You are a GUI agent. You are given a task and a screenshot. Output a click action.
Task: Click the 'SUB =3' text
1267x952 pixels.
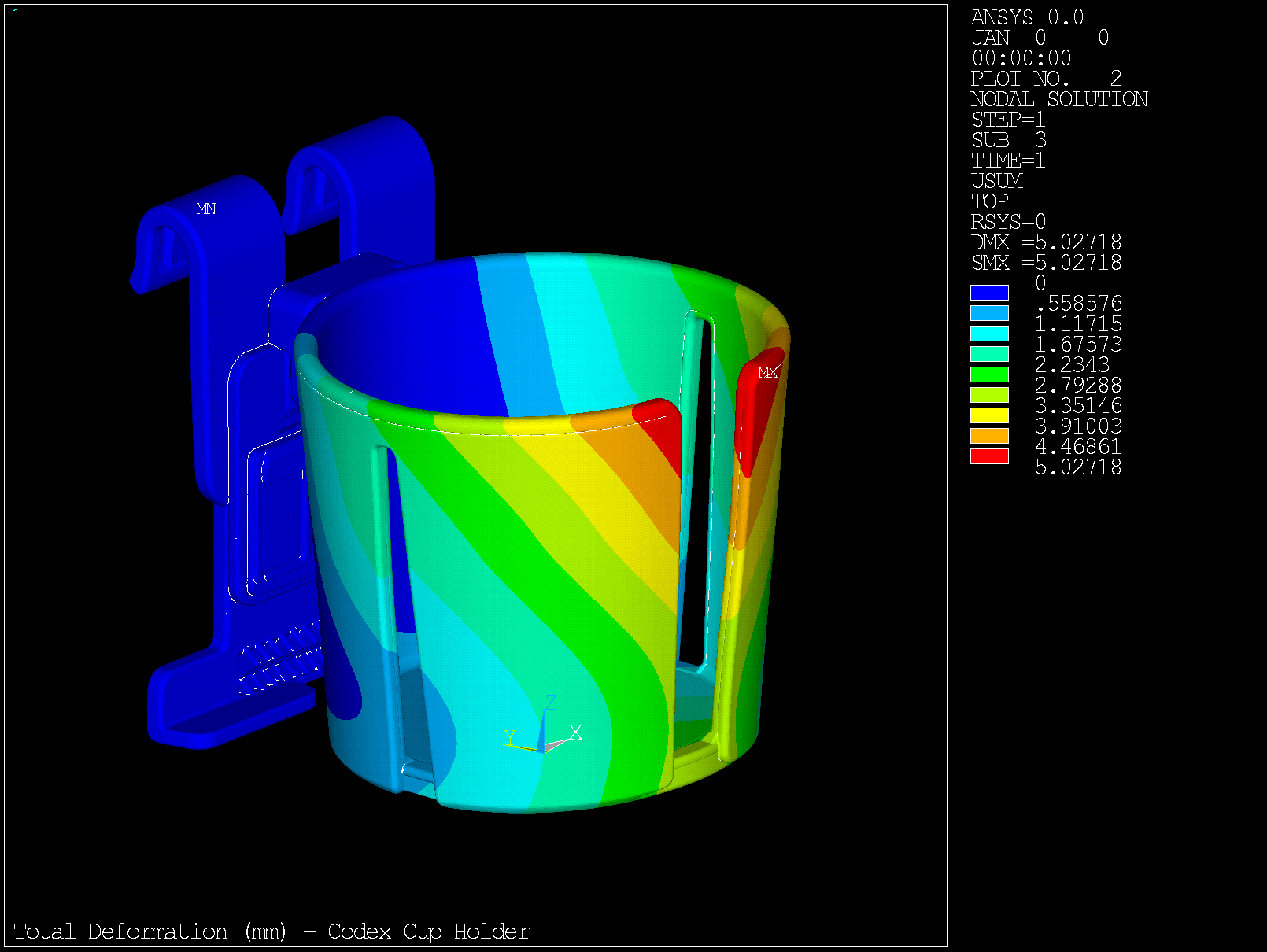pos(1008,140)
